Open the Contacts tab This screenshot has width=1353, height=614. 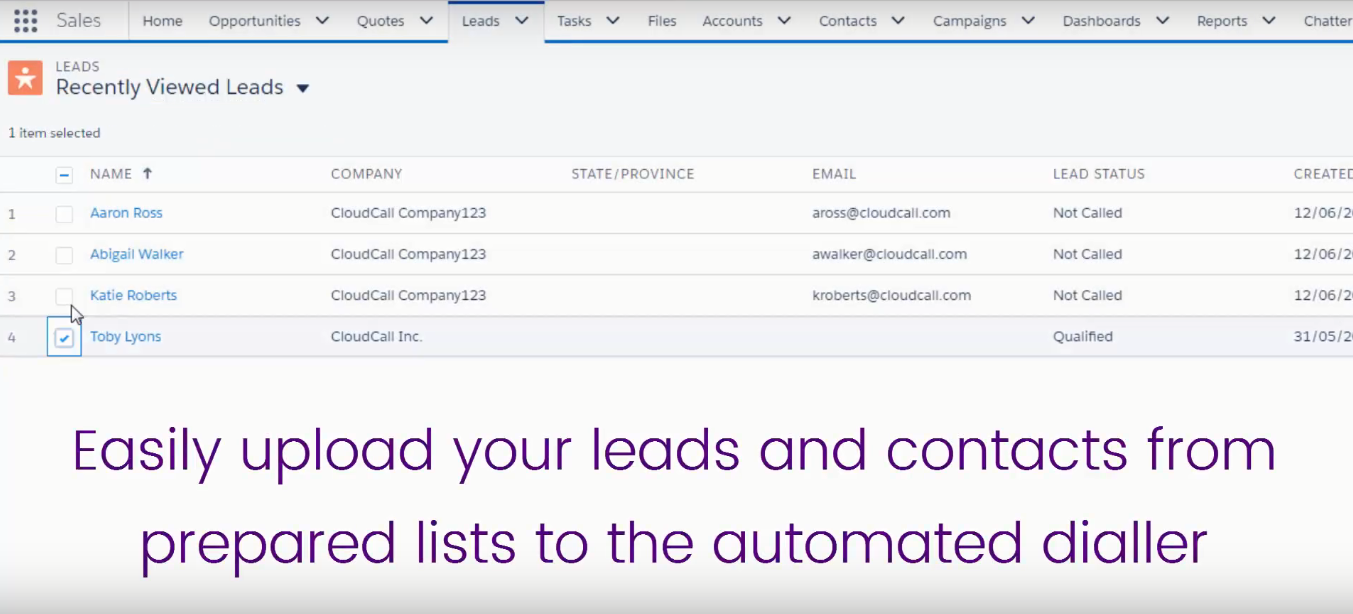pyautogui.click(x=848, y=21)
